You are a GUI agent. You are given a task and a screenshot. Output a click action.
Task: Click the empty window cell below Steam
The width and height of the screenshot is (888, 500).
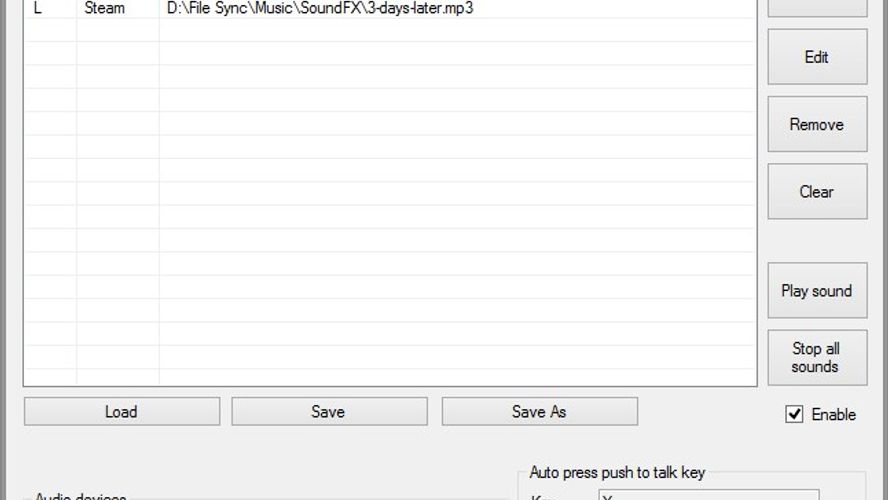tap(118, 30)
